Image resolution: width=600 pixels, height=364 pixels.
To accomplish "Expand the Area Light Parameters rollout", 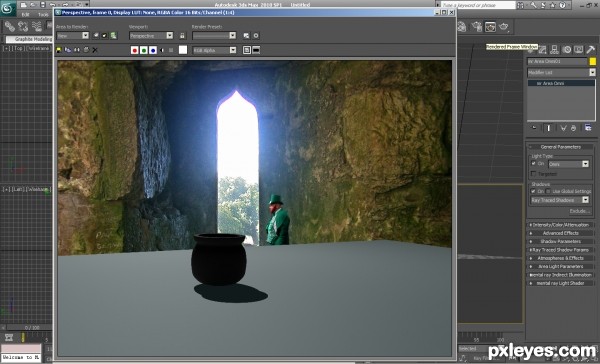I will [x=561, y=266].
